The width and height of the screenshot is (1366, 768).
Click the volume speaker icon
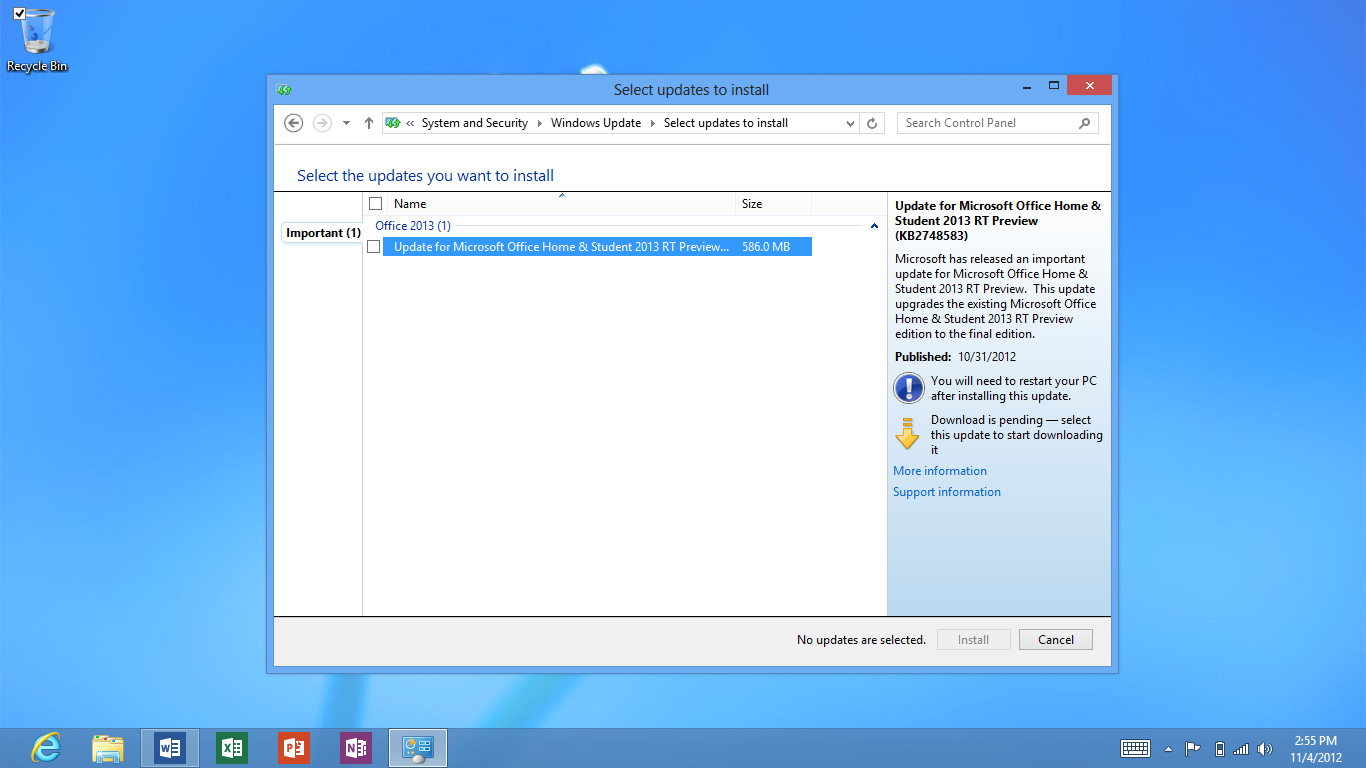point(1265,749)
